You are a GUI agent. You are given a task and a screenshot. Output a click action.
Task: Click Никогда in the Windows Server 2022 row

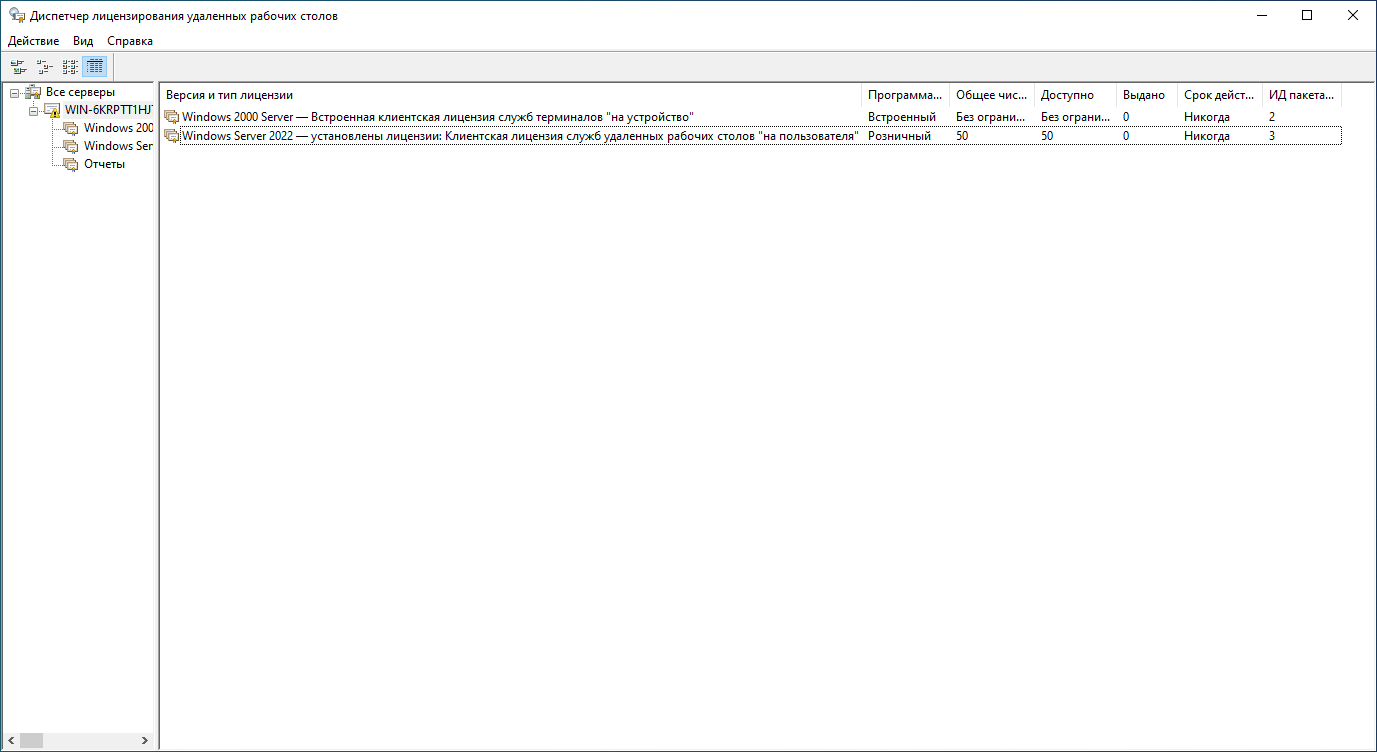pos(1207,135)
